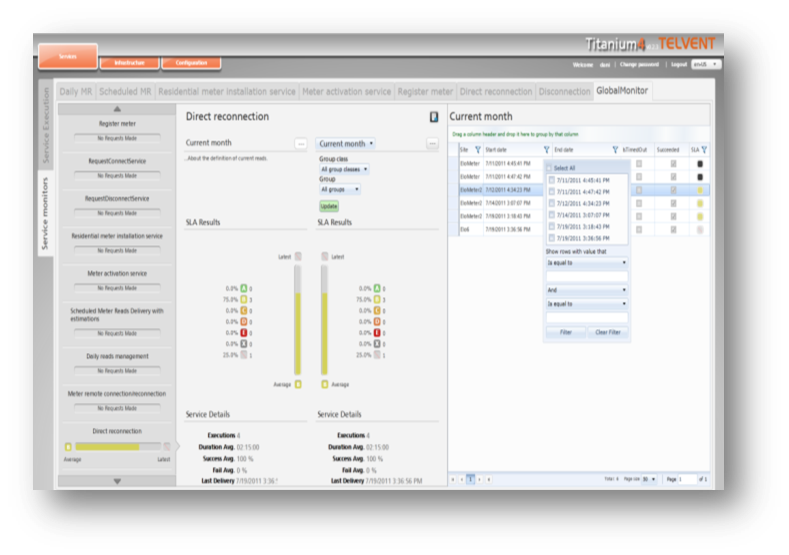
Task: Open the Start date column filter funnel
Action: click(x=546, y=149)
